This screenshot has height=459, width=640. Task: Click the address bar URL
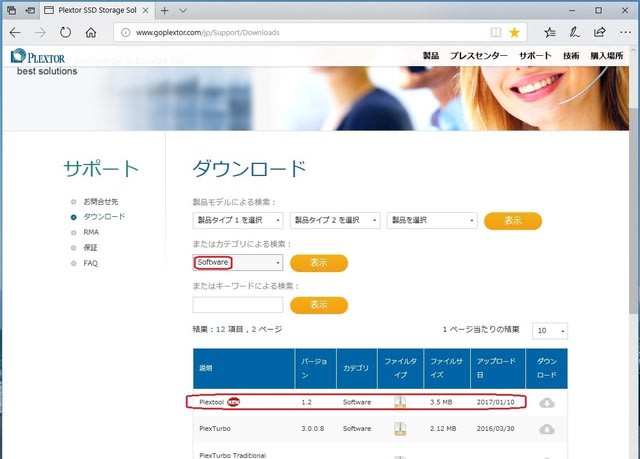207,33
